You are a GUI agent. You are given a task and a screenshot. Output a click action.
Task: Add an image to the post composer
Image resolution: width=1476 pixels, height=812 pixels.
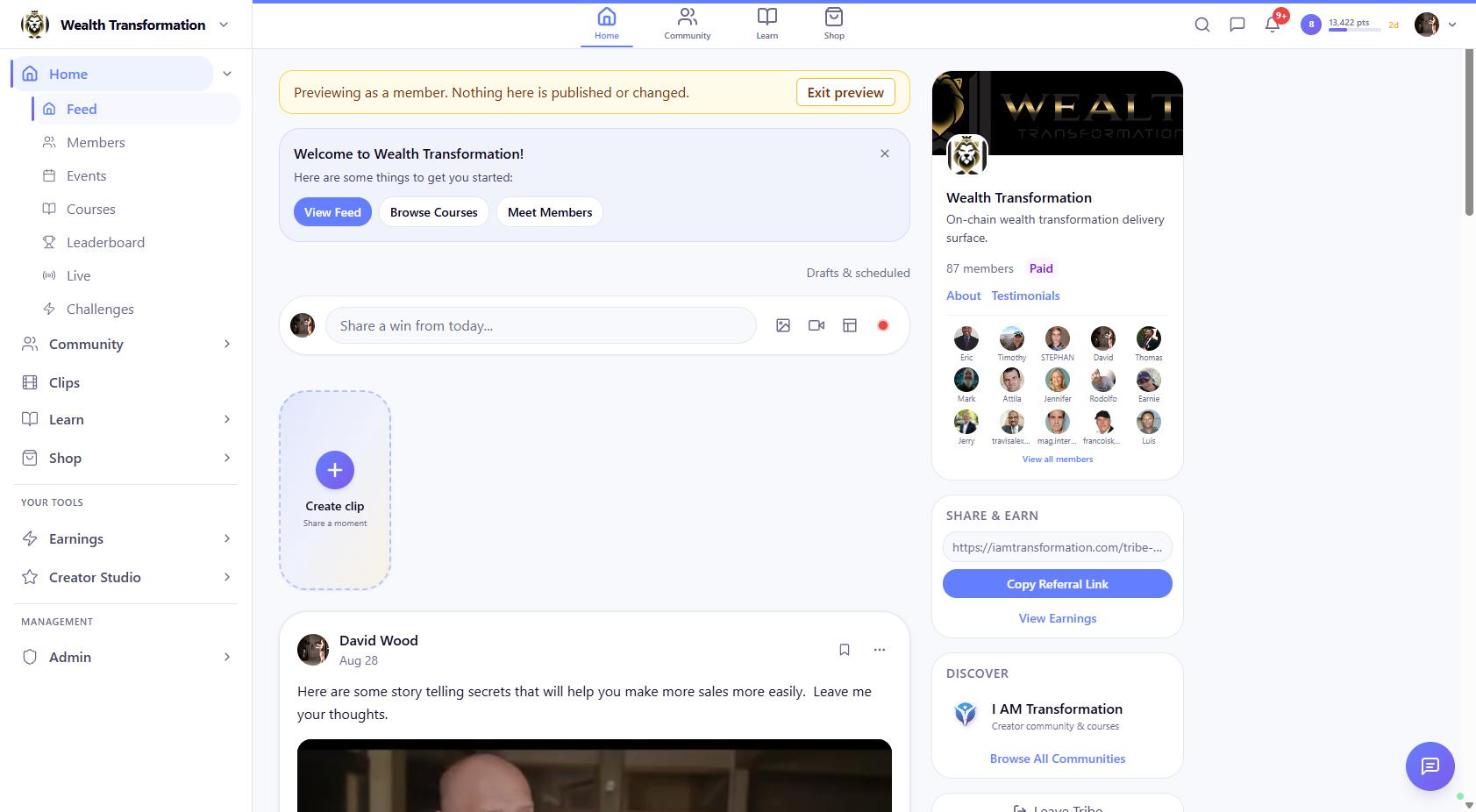[783, 325]
